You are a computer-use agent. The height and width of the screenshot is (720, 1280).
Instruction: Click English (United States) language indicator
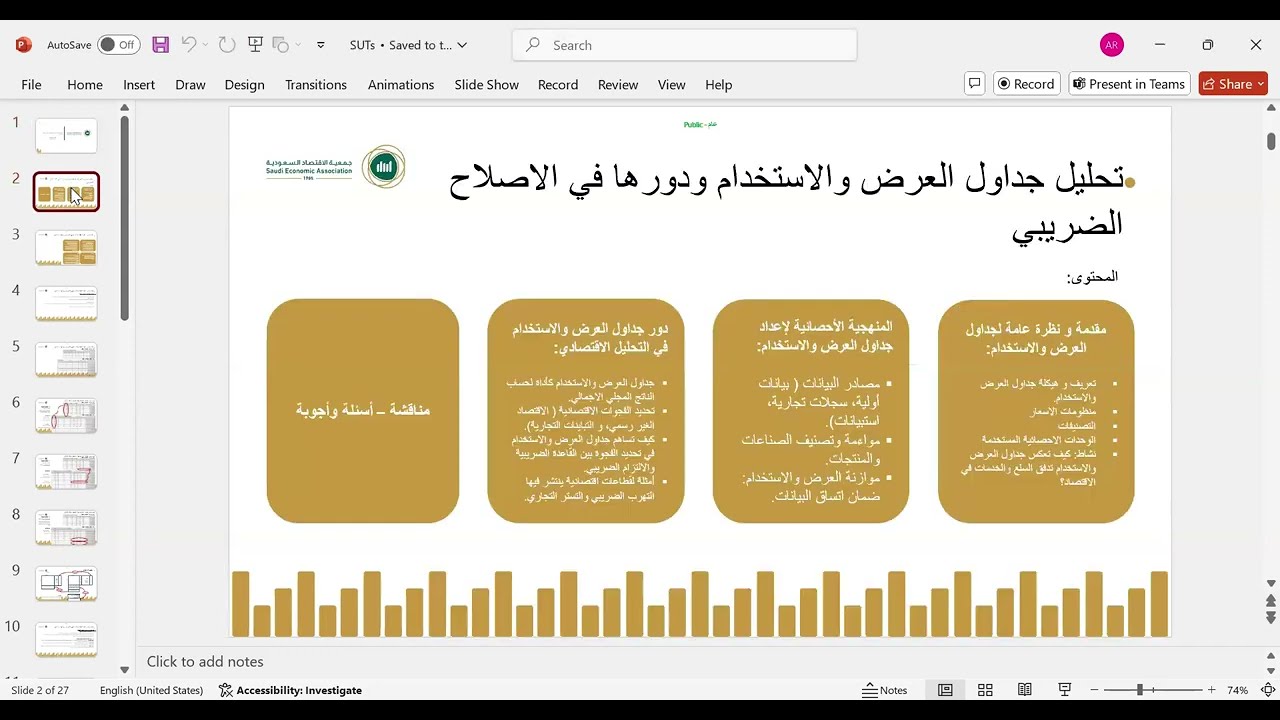click(151, 690)
